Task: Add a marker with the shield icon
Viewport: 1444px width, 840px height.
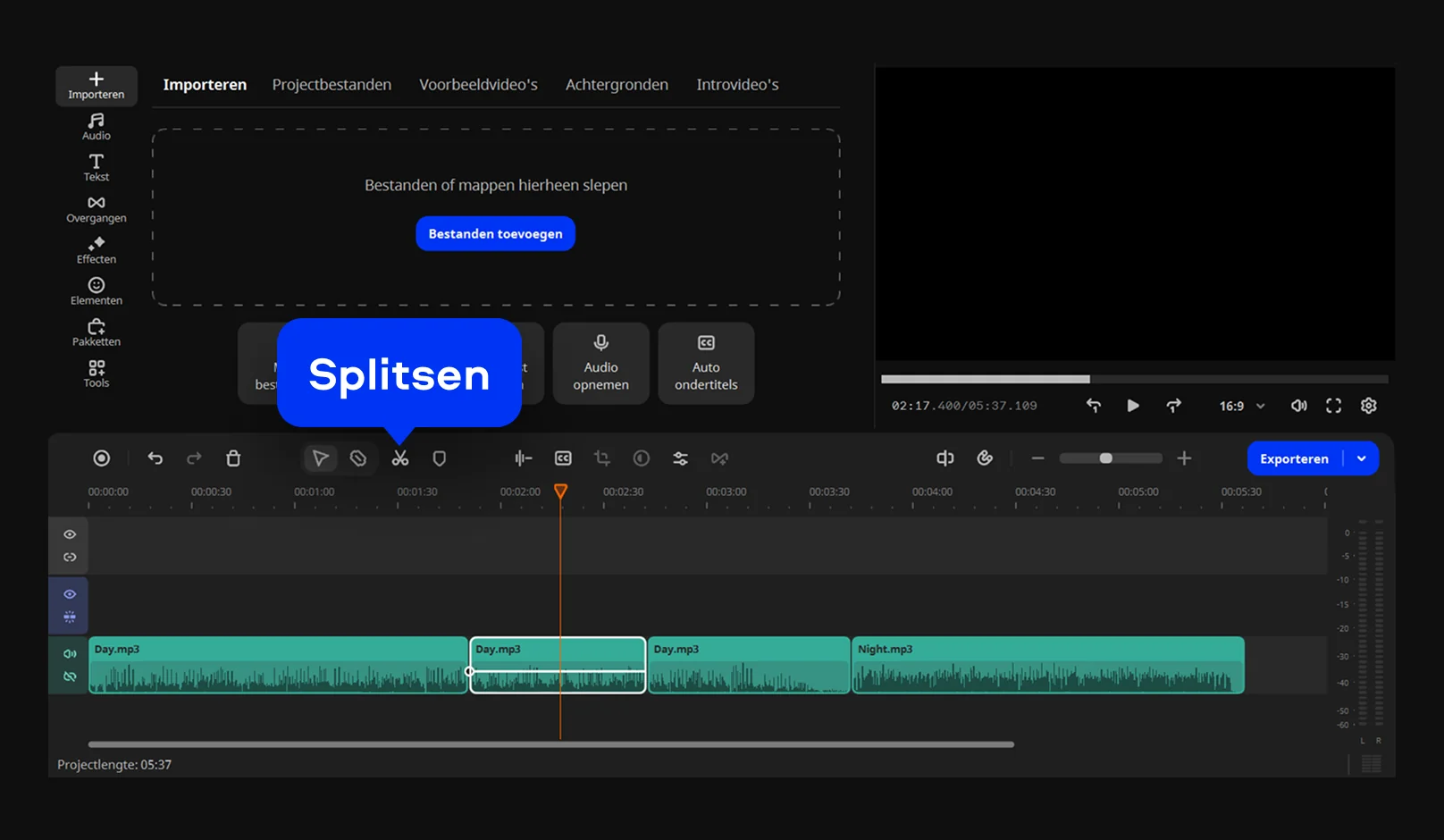Action: pyautogui.click(x=439, y=458)
